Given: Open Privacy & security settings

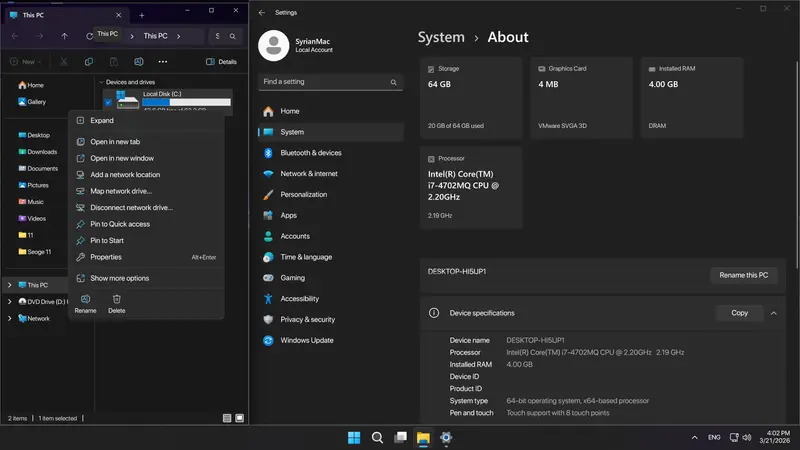Looking at the screenshot, I should (x=331, y=320).
